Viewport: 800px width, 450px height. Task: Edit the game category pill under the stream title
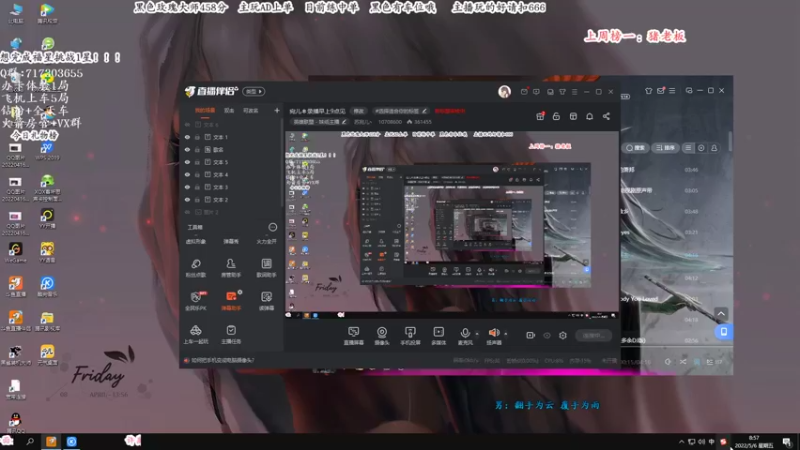click(320, 122)
